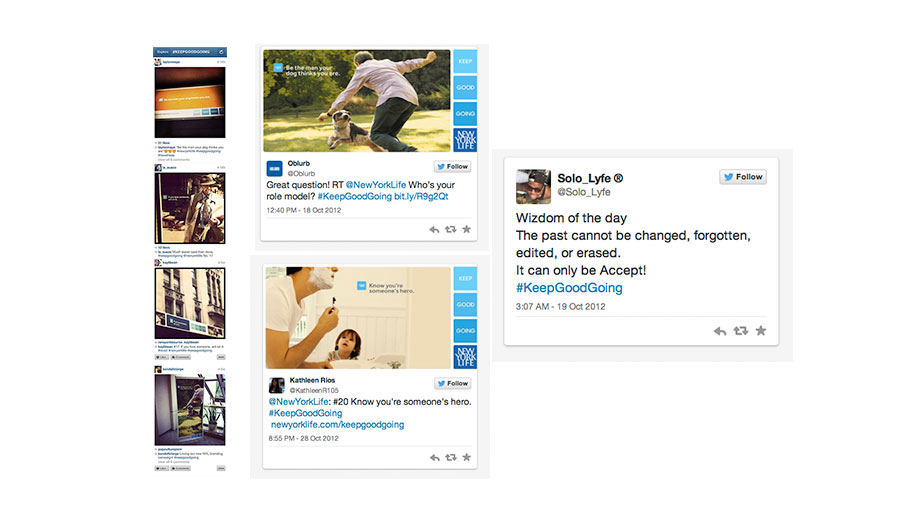Click the GOOD tile beside the shaving image
This screenshot has height=520, width=900.
tap(465, 304)
